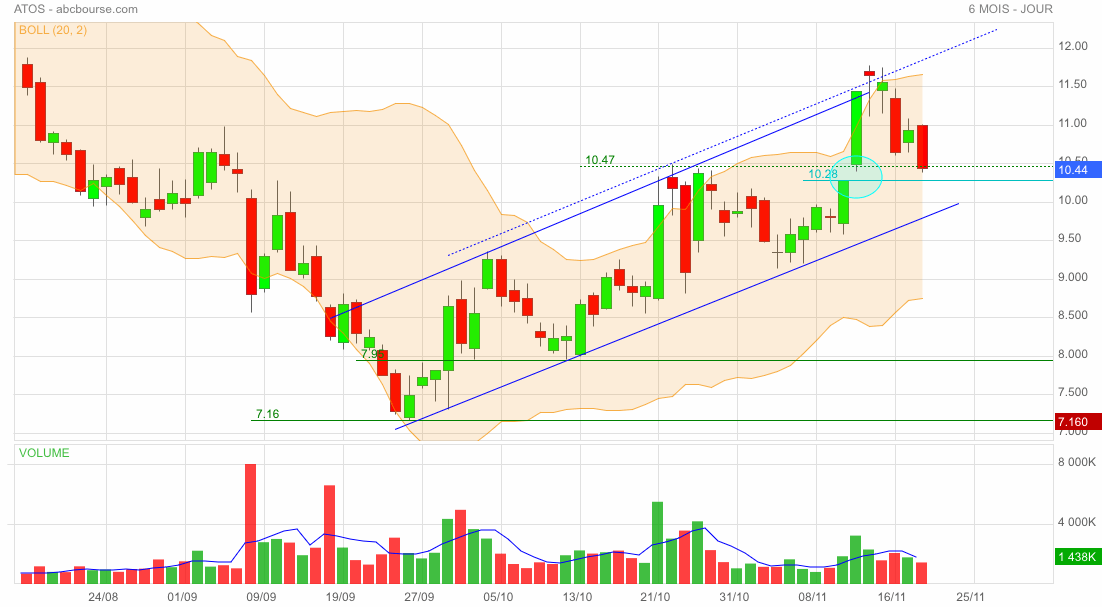The height and width of the screenshot is (607, 1102).
Task: Click the 10.00 price axis label
Action: tap(1073, 200)
